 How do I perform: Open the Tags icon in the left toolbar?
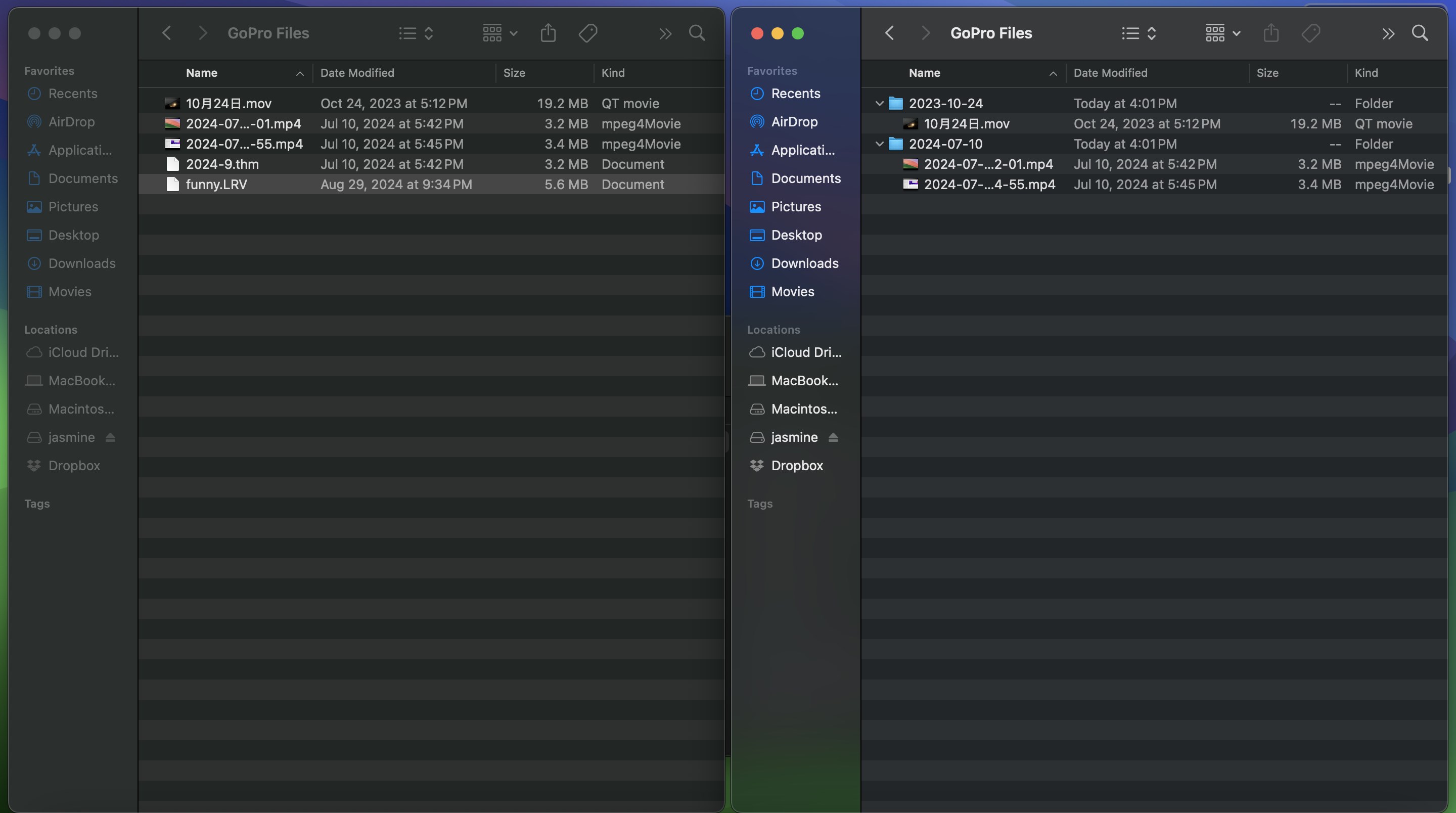point(588,33)
